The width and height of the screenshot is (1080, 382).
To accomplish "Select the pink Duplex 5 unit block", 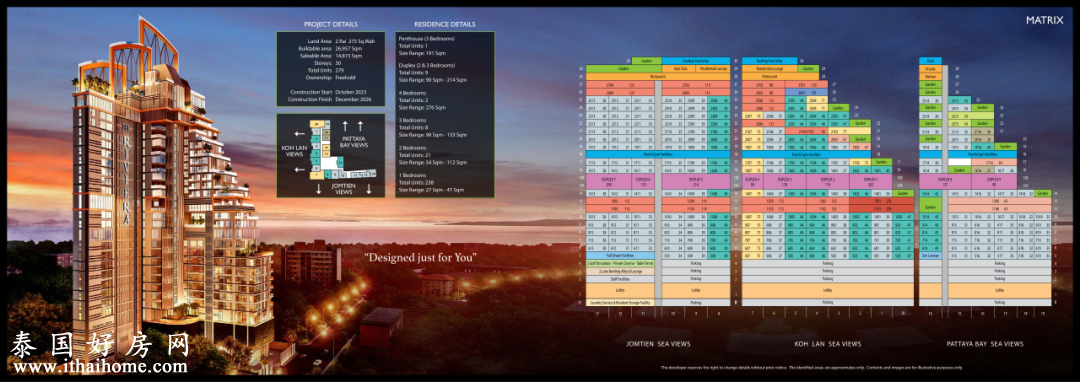I will [x=696, y=182].
